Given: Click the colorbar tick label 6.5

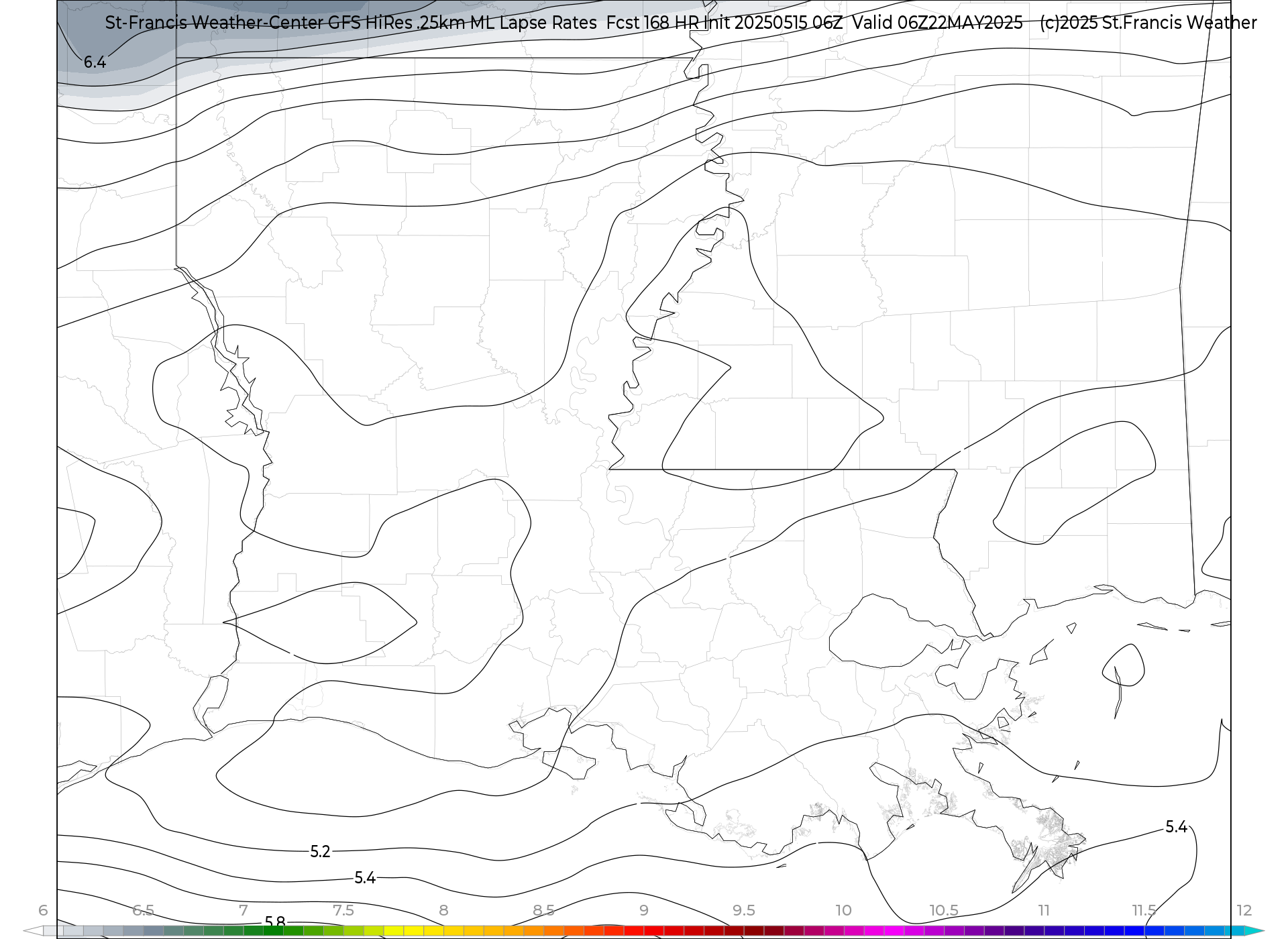Looking at the screenshot, I should click(x=143, y=910).
